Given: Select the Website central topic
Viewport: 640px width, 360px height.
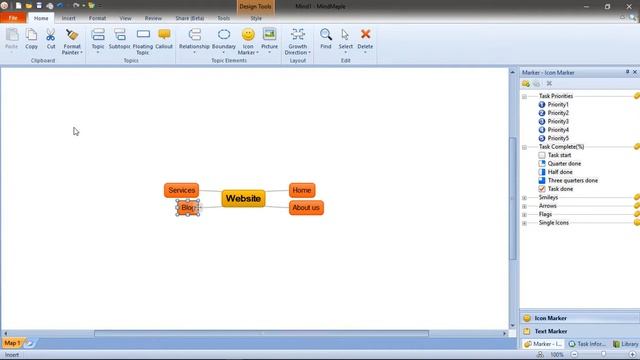Looking at the screenshot, I should click(x=243, y=199).
